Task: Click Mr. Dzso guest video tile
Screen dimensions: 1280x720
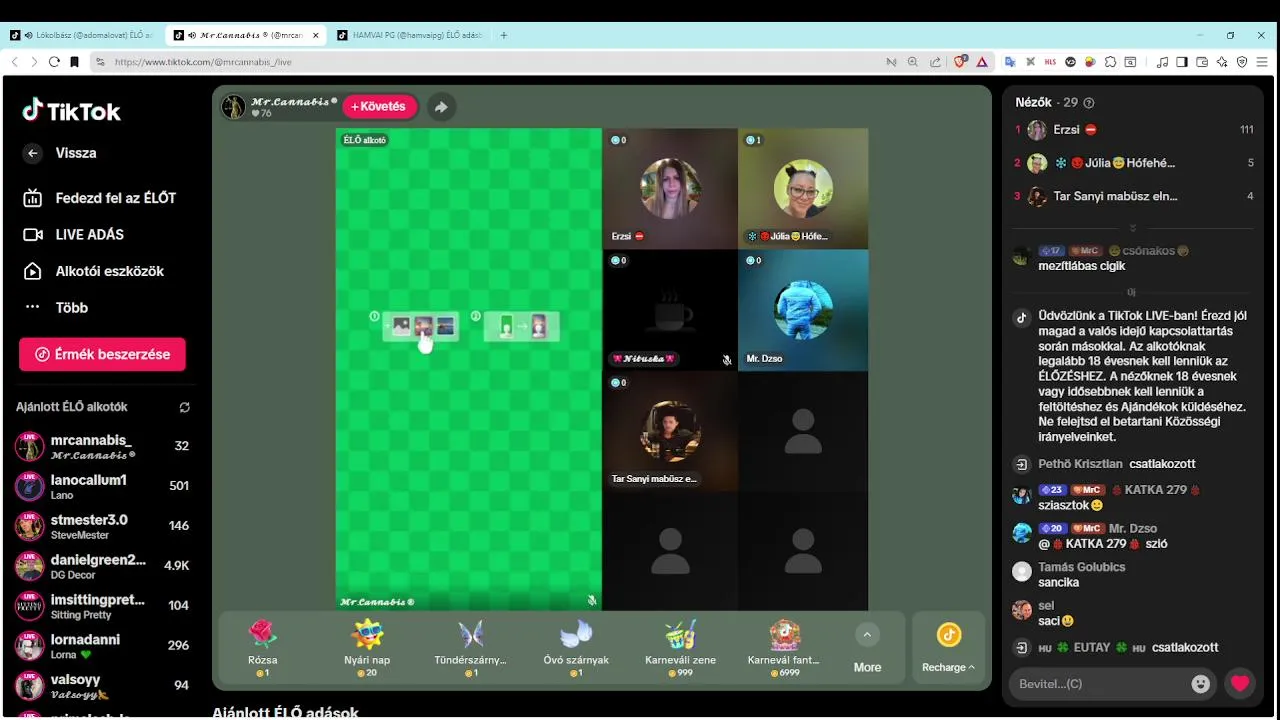Action: pyautogui.click(x=803, y=310)
